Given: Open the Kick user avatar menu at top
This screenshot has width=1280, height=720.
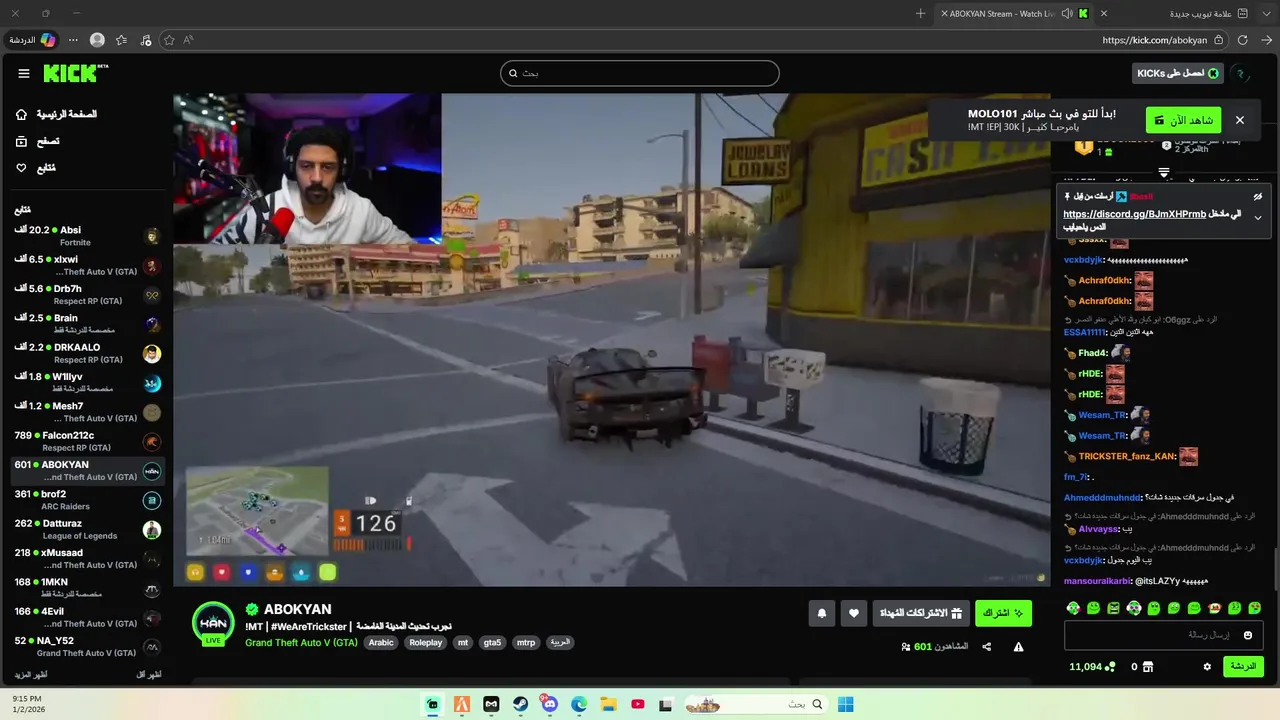Looking at the screenshot, I should [1240, 73].
